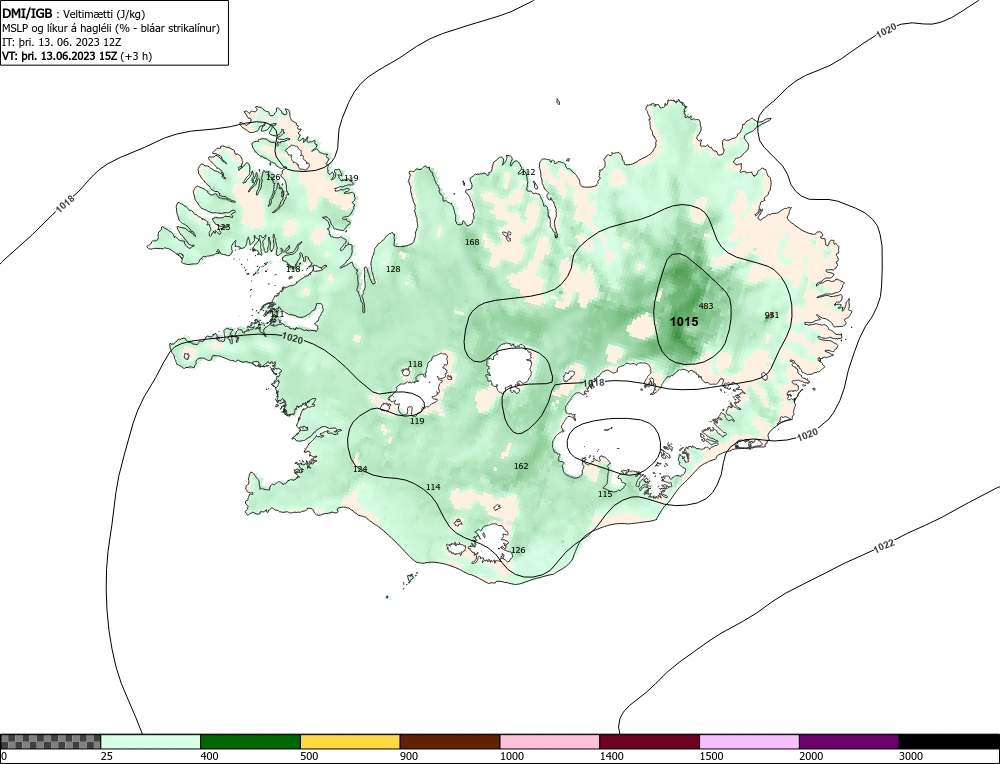Click the legend tick label 500
The height and width of the screenshot is (764, 1000).
coord(309,756)
